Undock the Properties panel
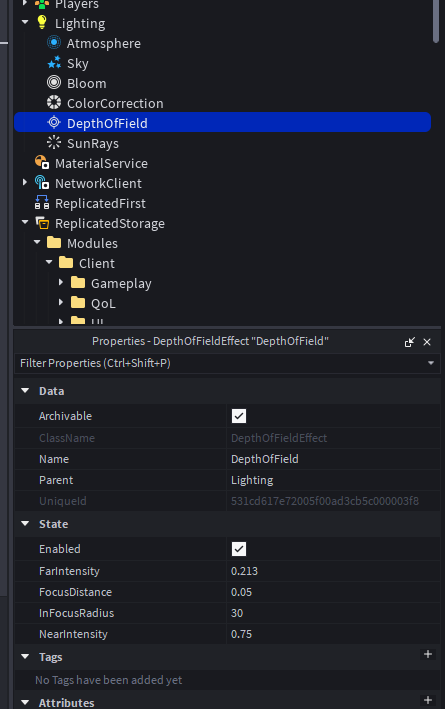Image resolution: width=445 pixels, height=709 pixels. [x=409, y=342]
